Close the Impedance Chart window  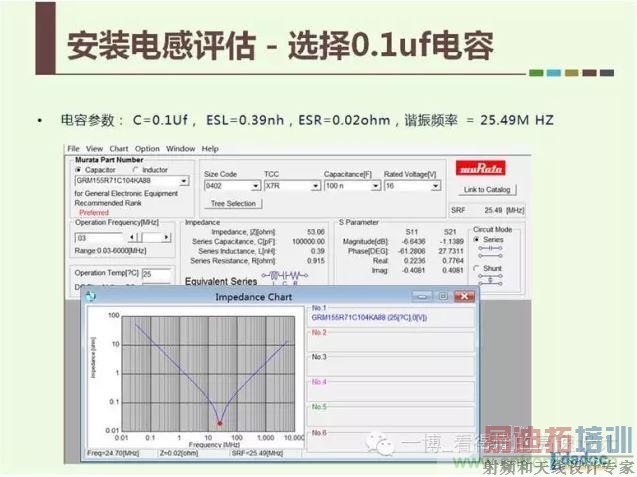click(464, 297)
